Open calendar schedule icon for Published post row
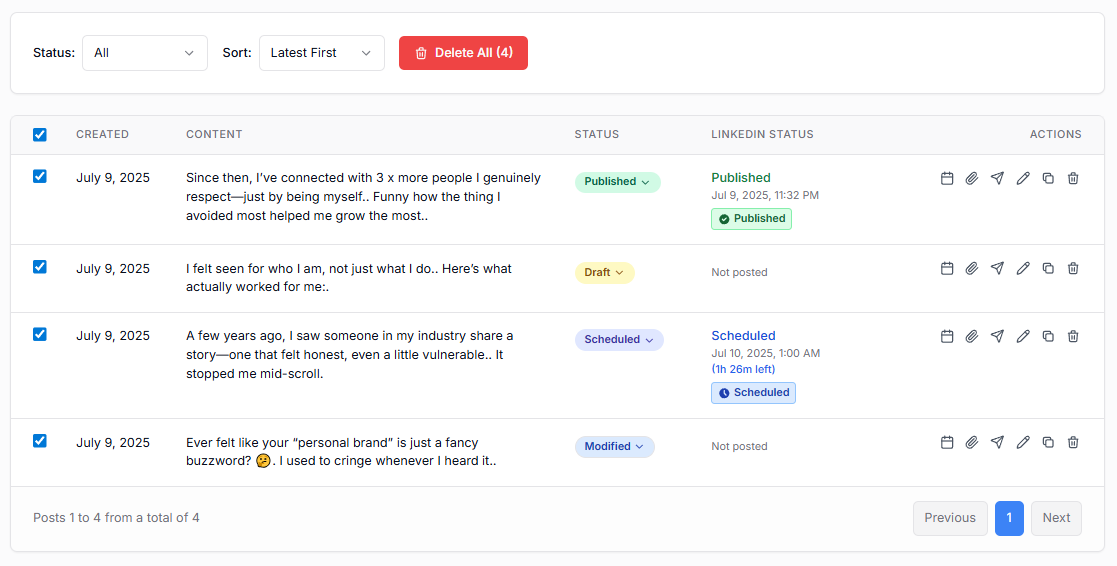This screenshot has width=1117, height=566. coord(947,178)
